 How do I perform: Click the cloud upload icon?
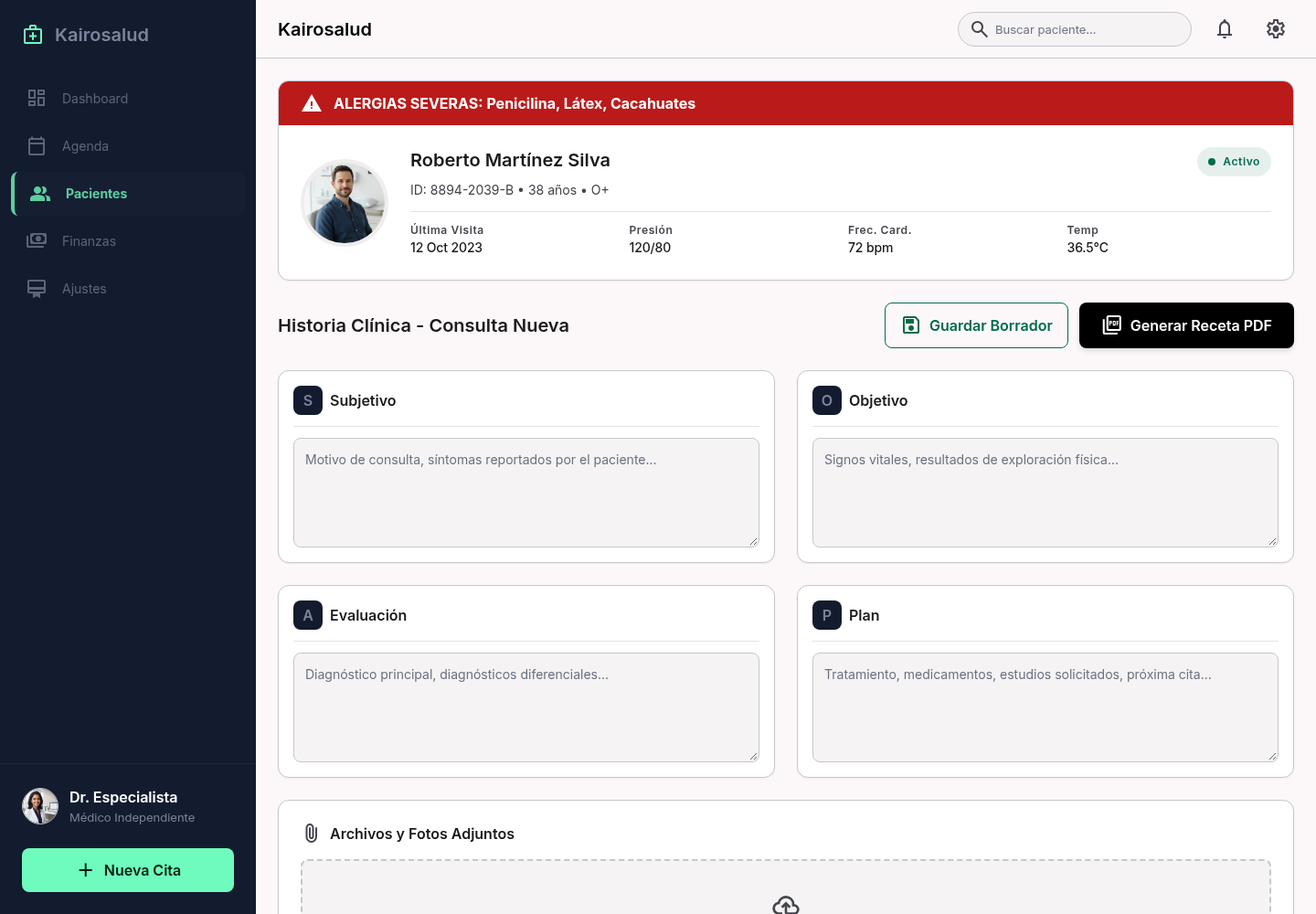coord(786,905)
